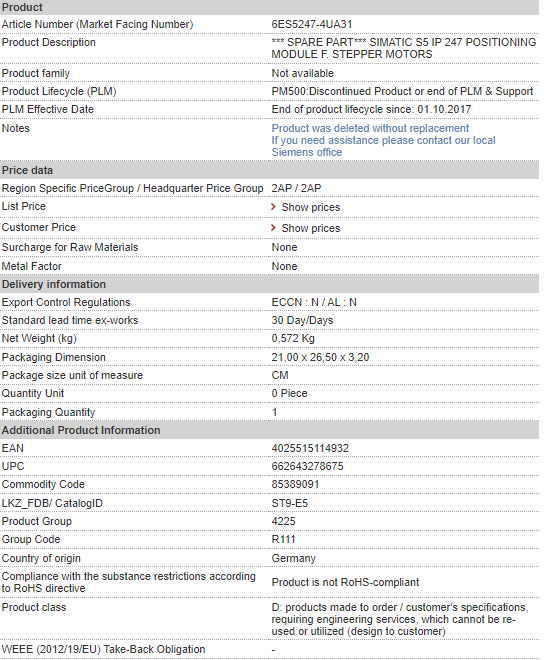
Task: Click the UPC value 662643278675
Action: click(x=307, y=466)
